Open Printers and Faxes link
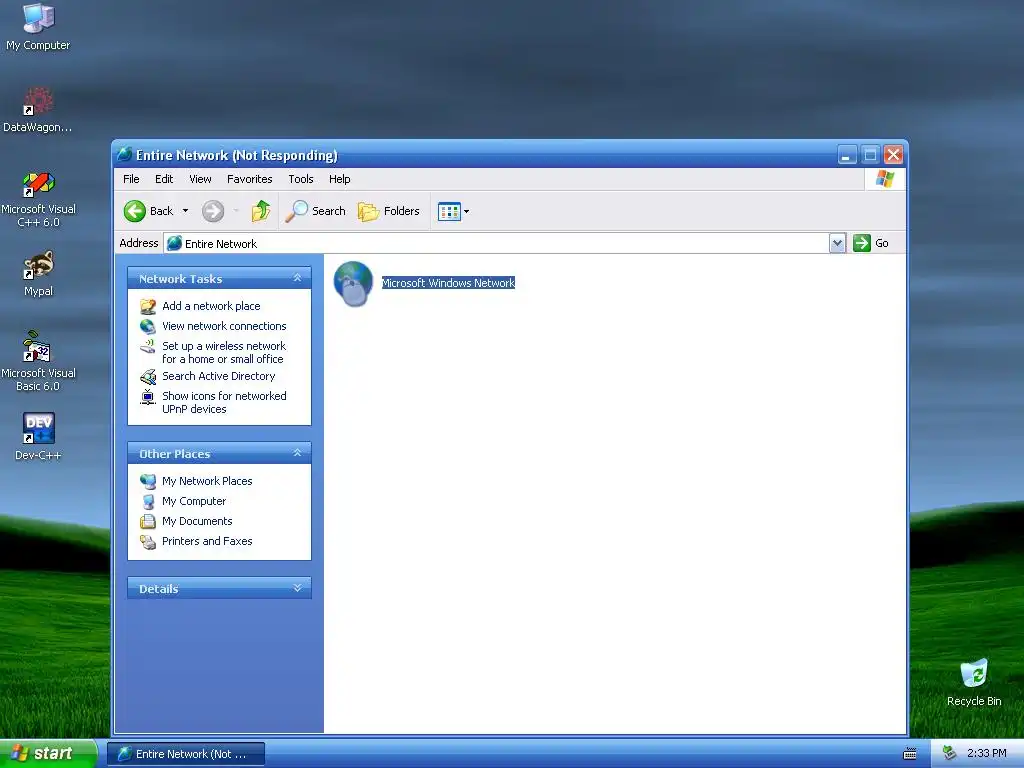Screen dimensions: 1024x768 pyautogui.click(x=207, y=541)
